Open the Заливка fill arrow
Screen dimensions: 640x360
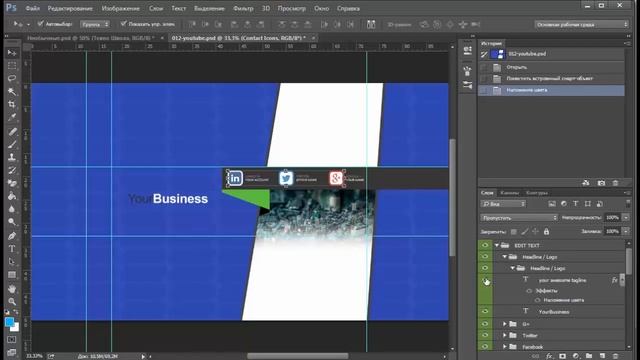pyautogui.click(x=626, y=231)
